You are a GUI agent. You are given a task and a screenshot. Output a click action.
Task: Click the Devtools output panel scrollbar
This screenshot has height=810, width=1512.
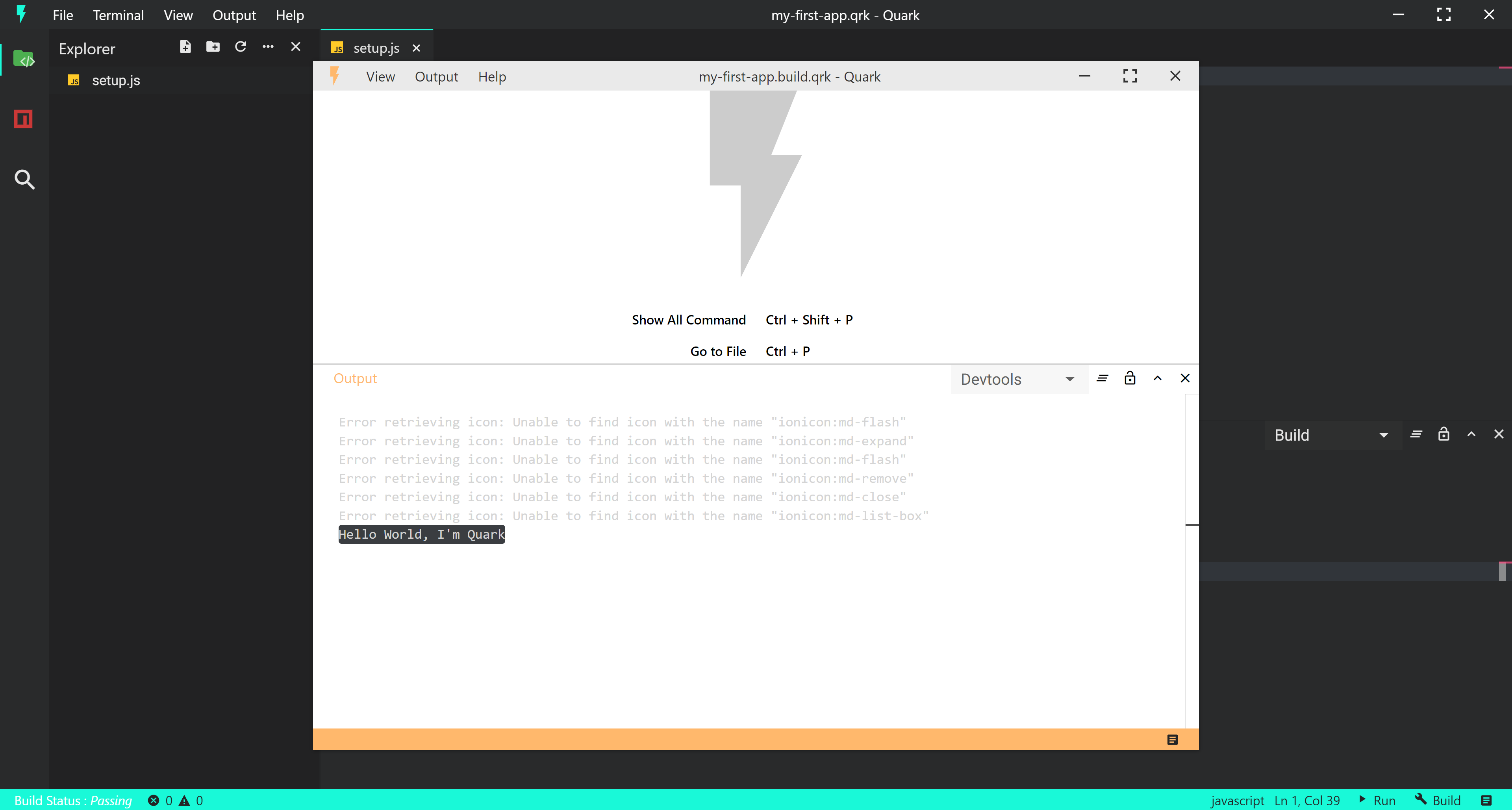click(1191, 561)
